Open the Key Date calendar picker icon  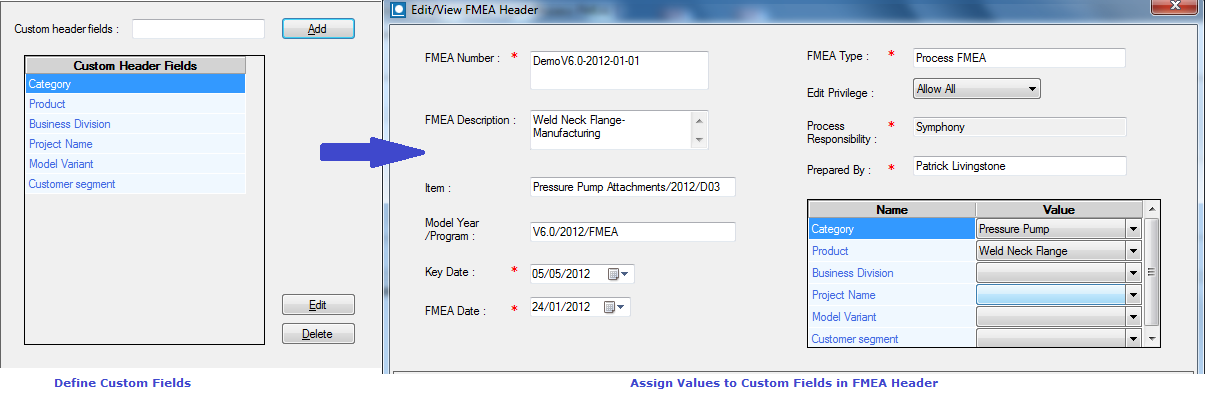pyautogui.click(x=619, y=274)
